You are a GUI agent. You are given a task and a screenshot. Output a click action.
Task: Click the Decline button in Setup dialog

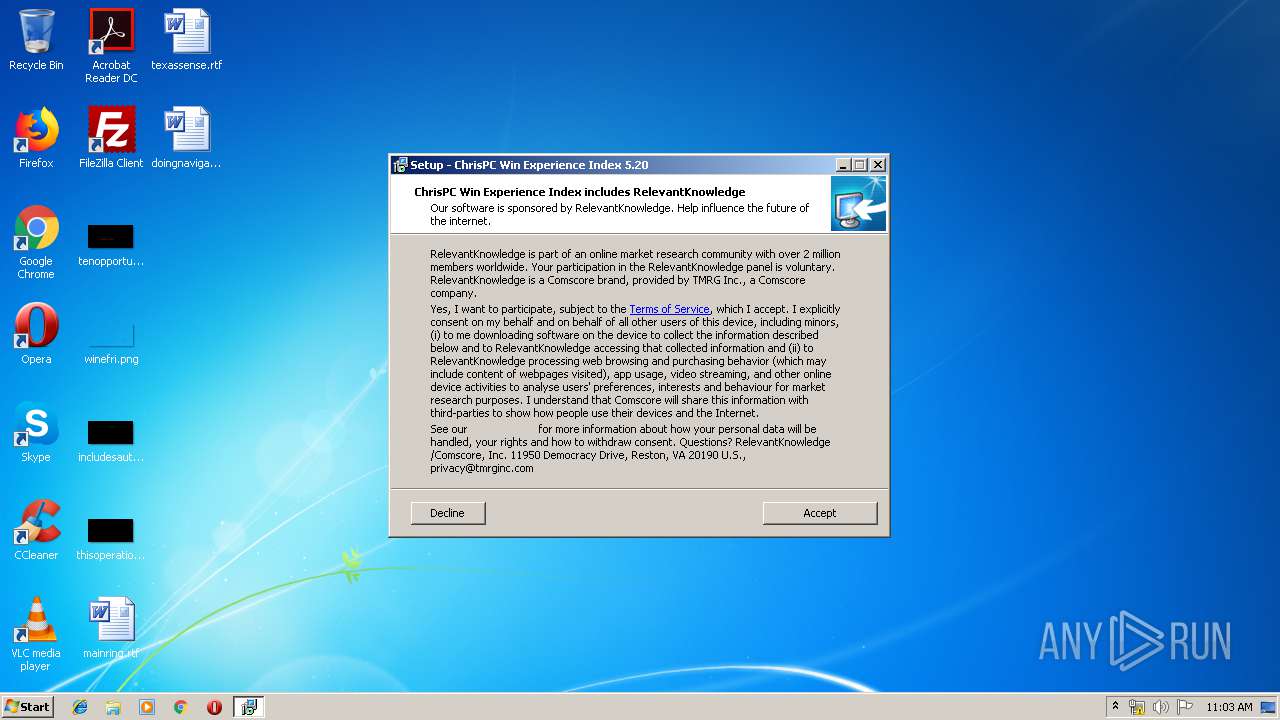click(x=447, y=513)
